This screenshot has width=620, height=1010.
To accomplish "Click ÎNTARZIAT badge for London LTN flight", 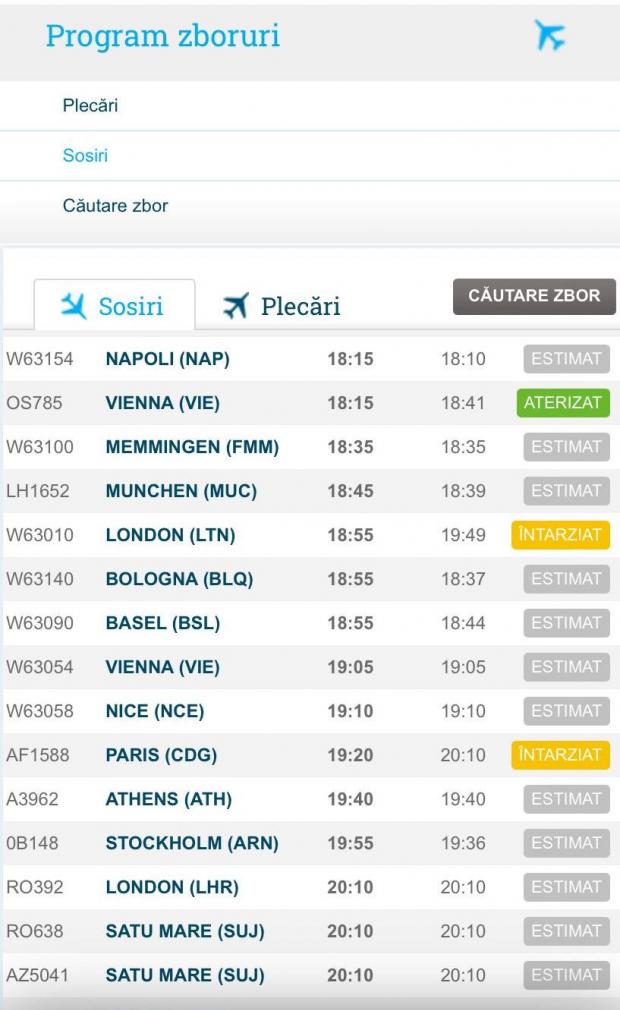I will 561,535.
